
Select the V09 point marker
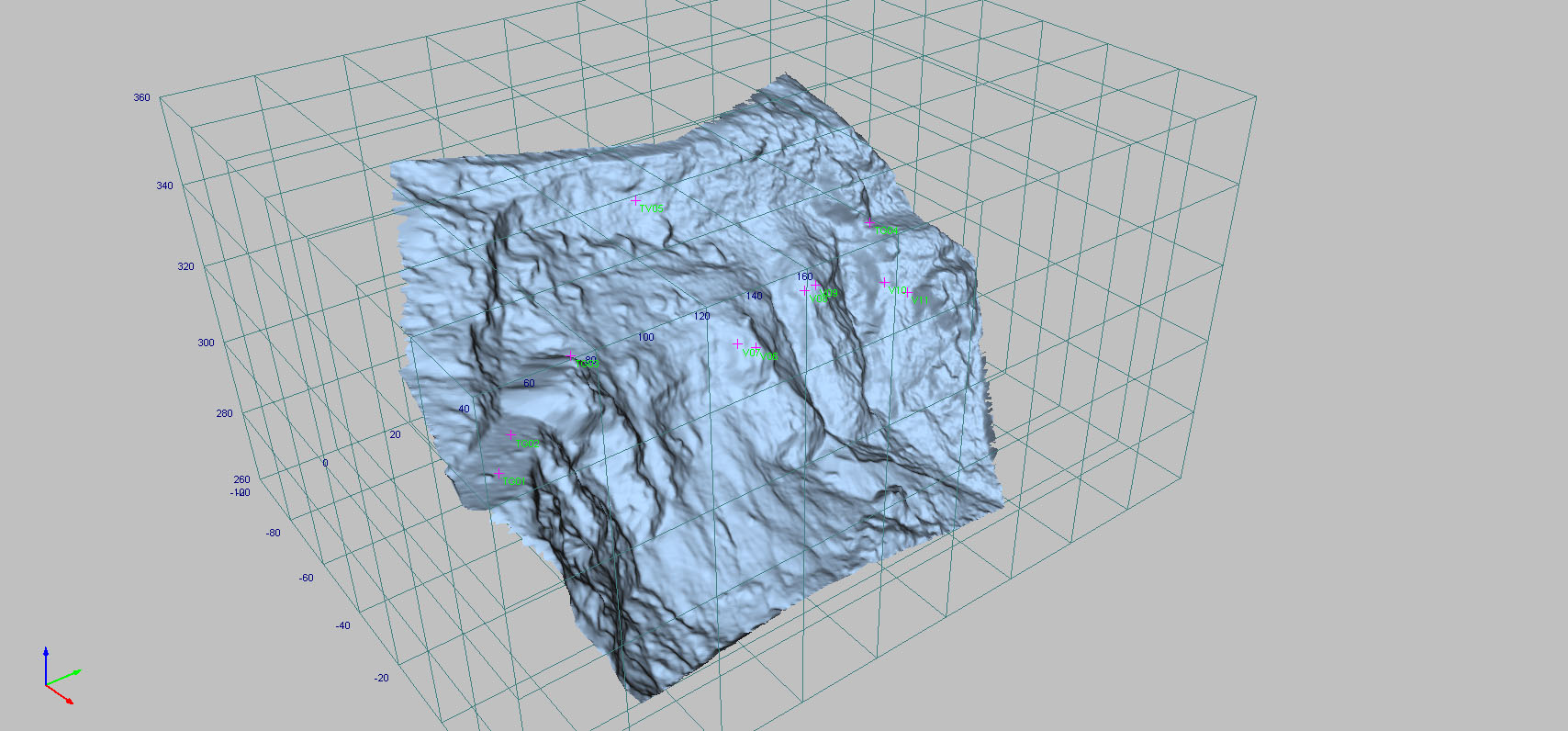click(x=815, y=286)
